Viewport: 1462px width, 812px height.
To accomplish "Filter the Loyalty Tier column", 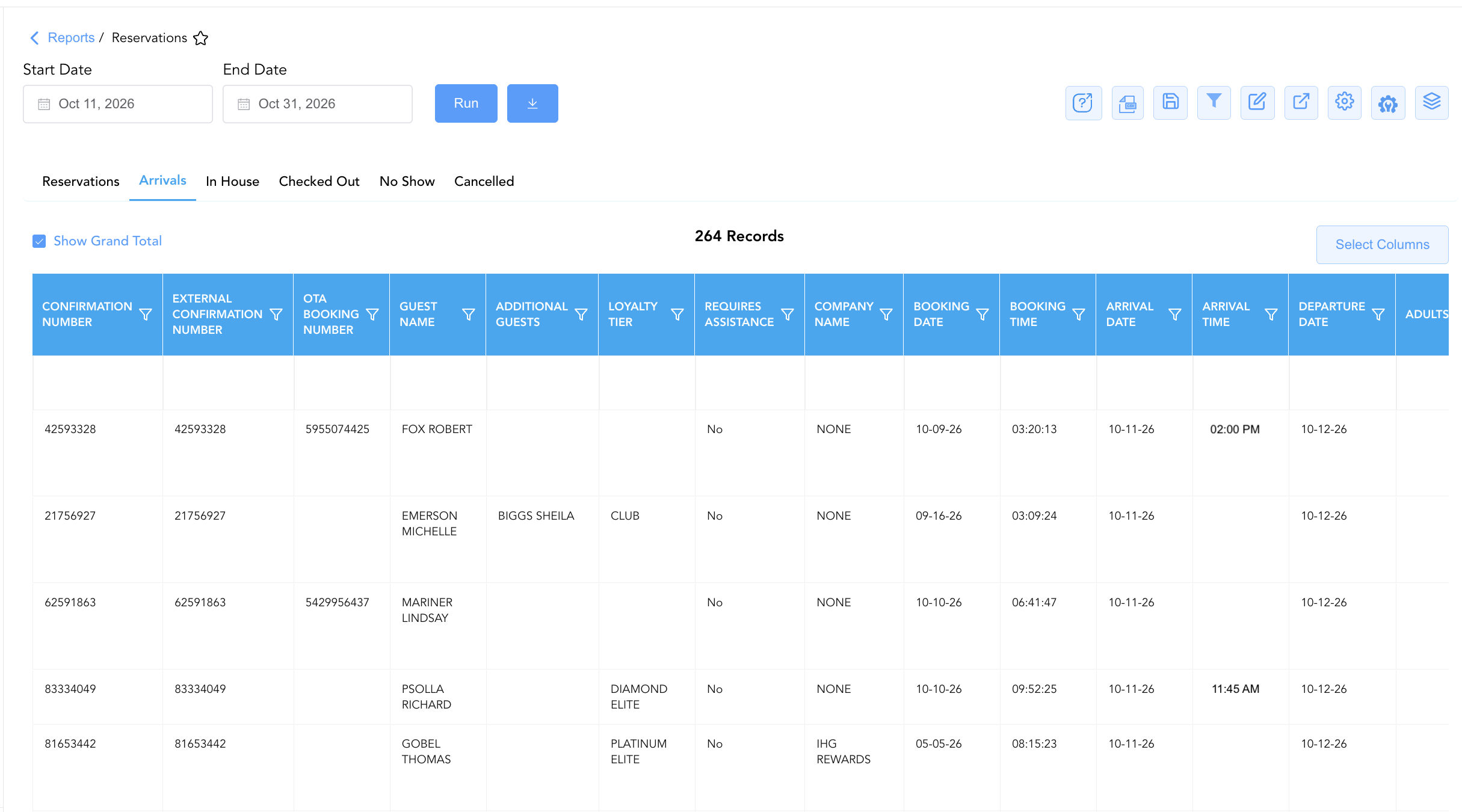I will [x=677, y=315].
